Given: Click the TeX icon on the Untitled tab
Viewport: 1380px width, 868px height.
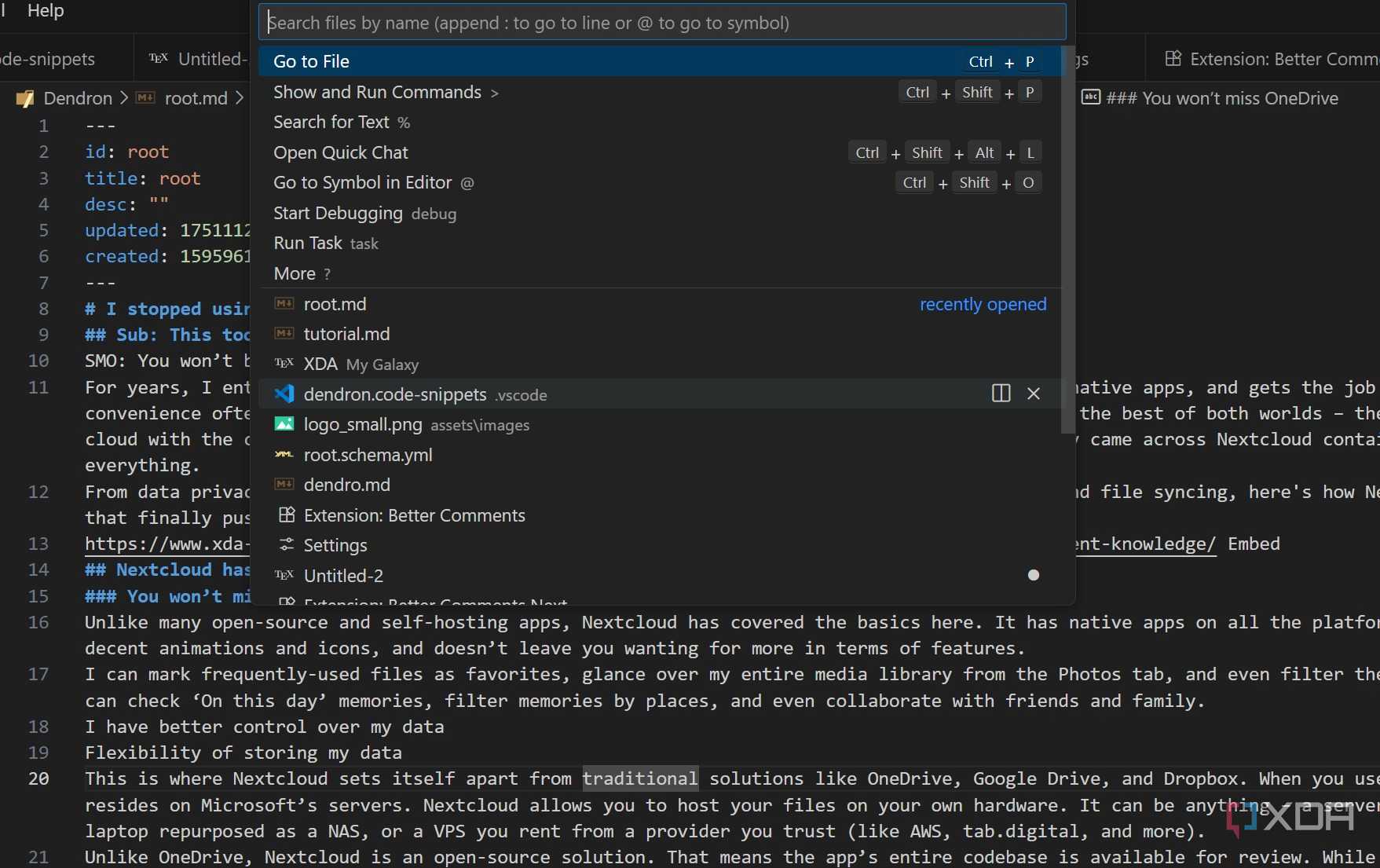Looking at the screenshot, I should tap(158, 58).
